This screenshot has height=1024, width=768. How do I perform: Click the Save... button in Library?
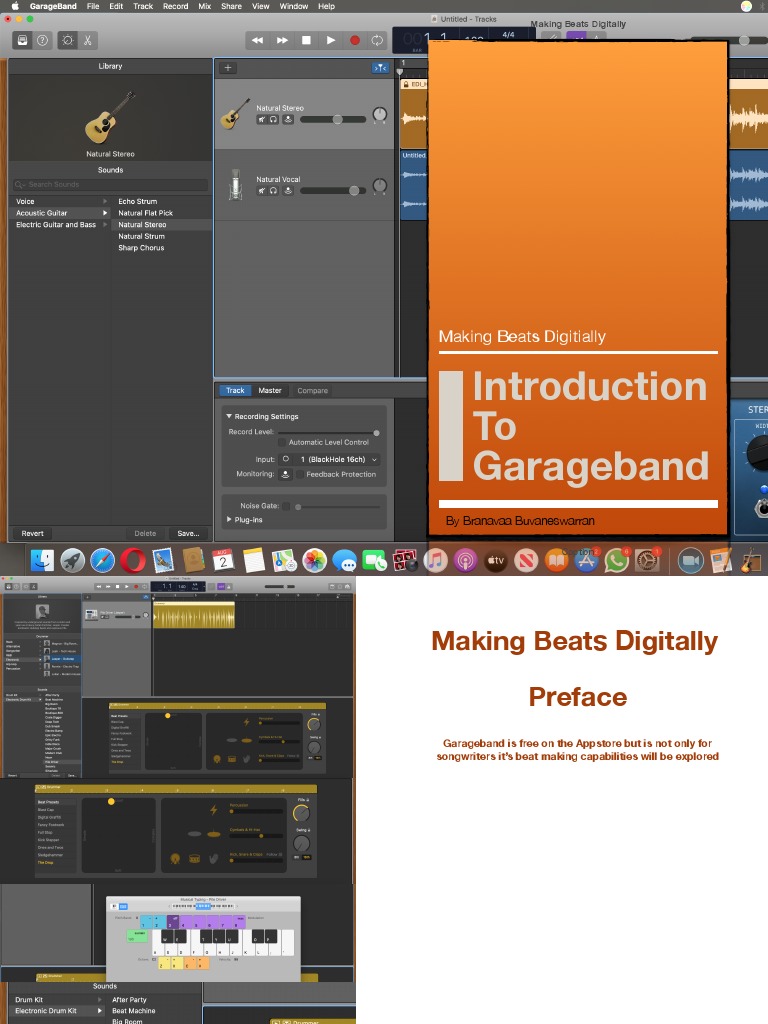tap(188, 534)
